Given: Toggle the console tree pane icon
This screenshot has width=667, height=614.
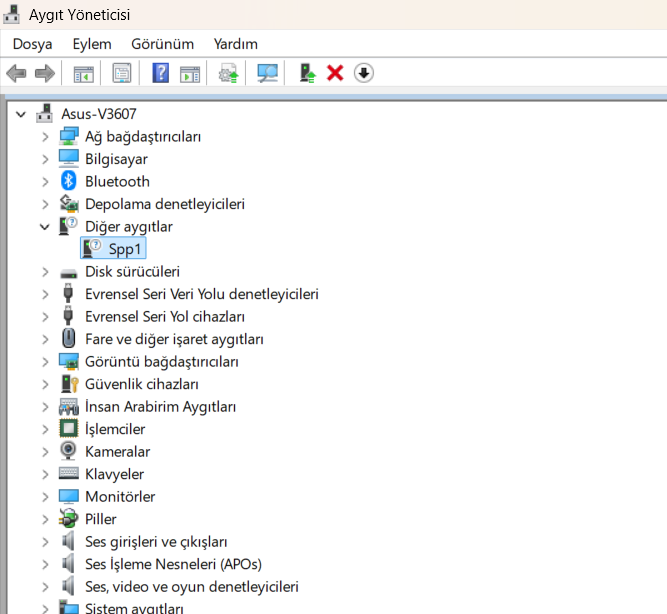Looking at the screenshot, I should point(83,73).
